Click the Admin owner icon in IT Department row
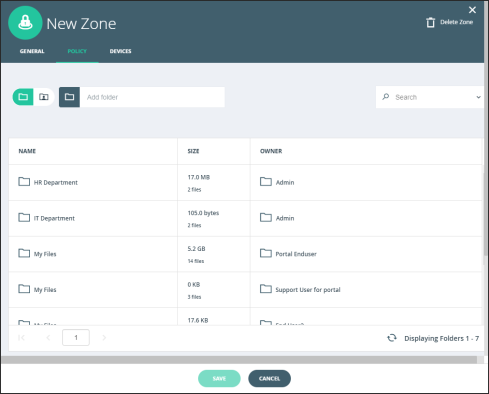The width and height of the screenshot is (489, 394). tap(266, 217)
